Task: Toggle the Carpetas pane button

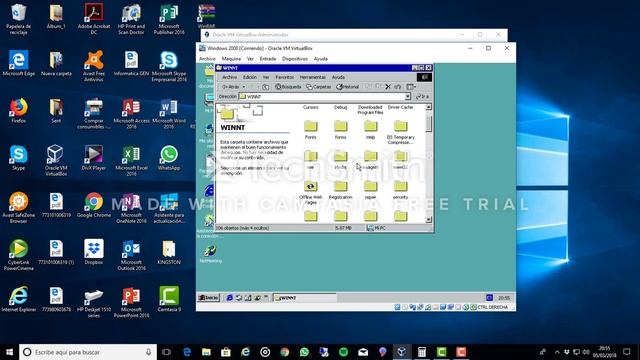Action: tap(319, 87)
